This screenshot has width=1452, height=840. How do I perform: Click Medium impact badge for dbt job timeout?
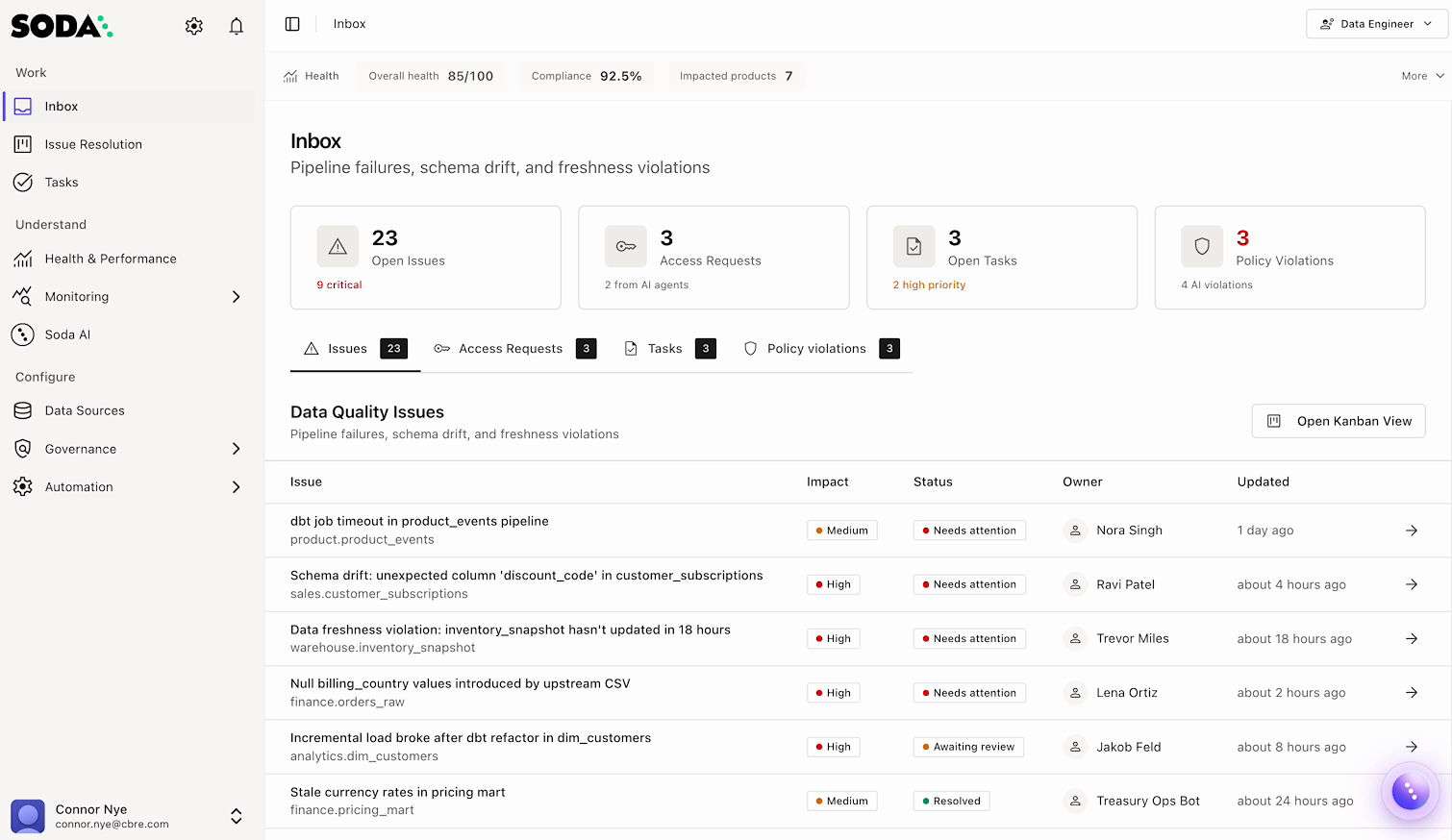pos(841,531)
